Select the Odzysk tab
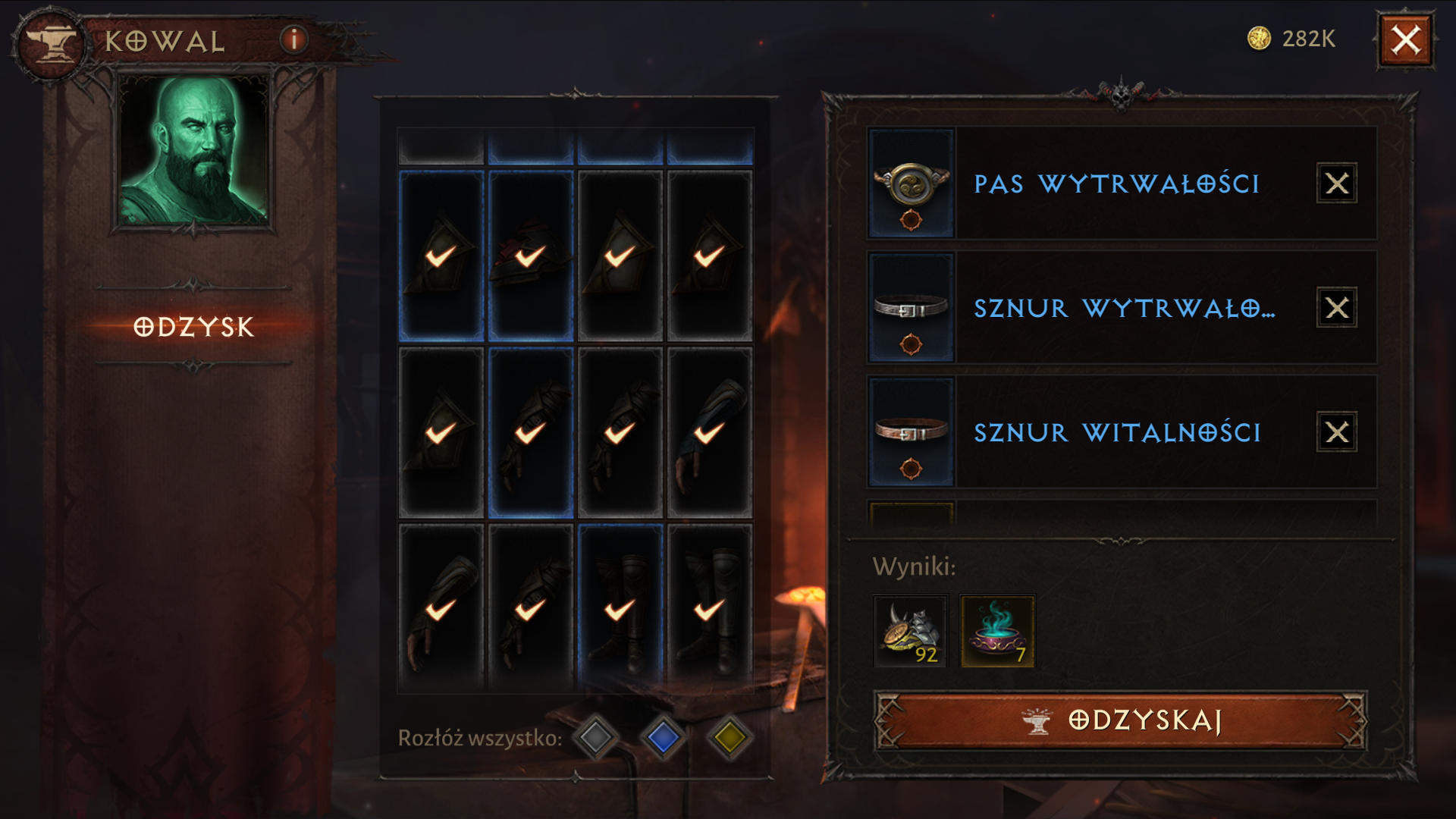 [193, 327]
